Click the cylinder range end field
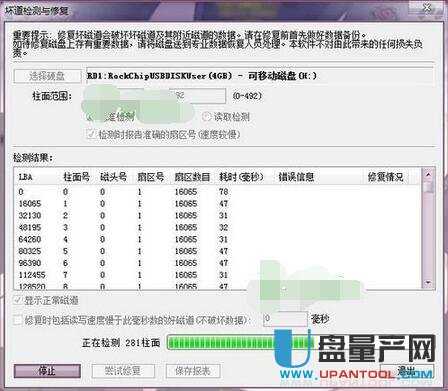The height and width of the screenshot is (391, 448). (197, 96)
